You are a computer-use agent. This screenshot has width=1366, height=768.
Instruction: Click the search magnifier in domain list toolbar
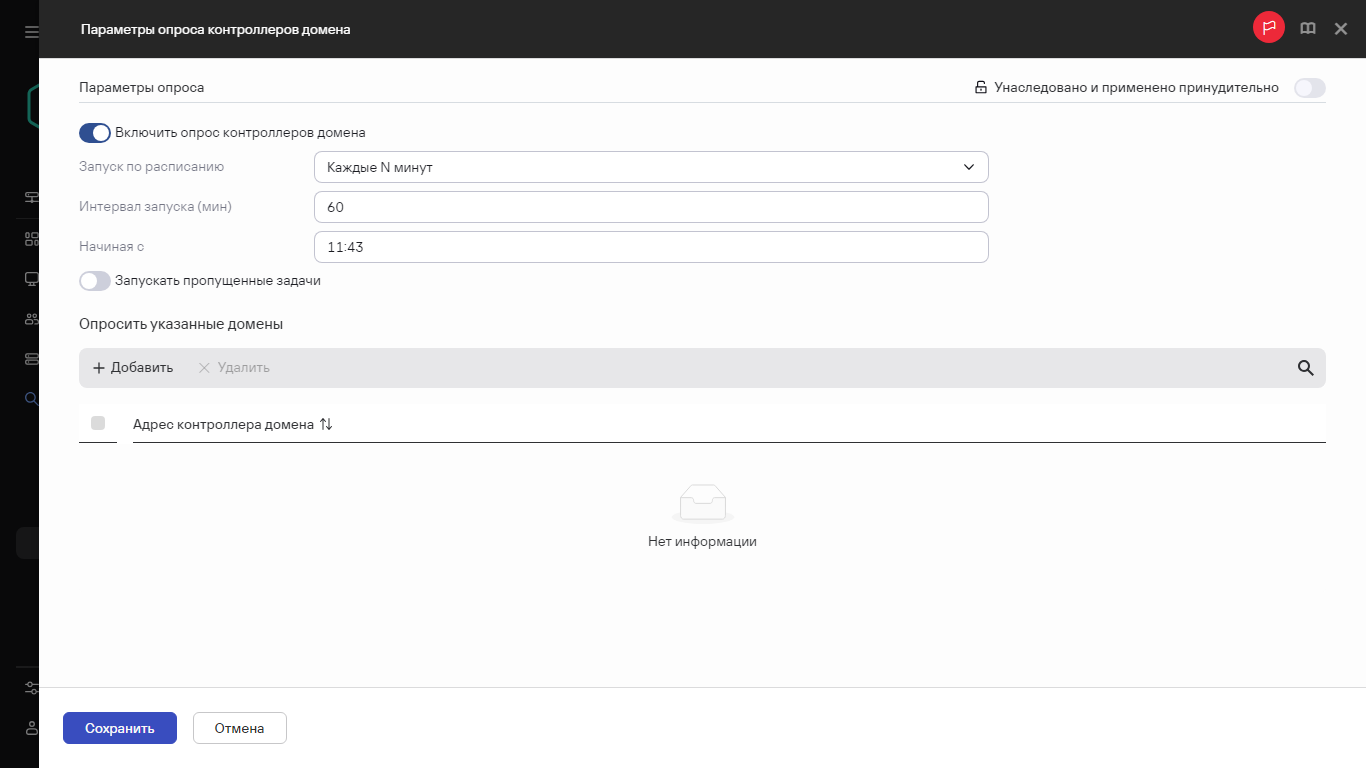point(1305,368)
